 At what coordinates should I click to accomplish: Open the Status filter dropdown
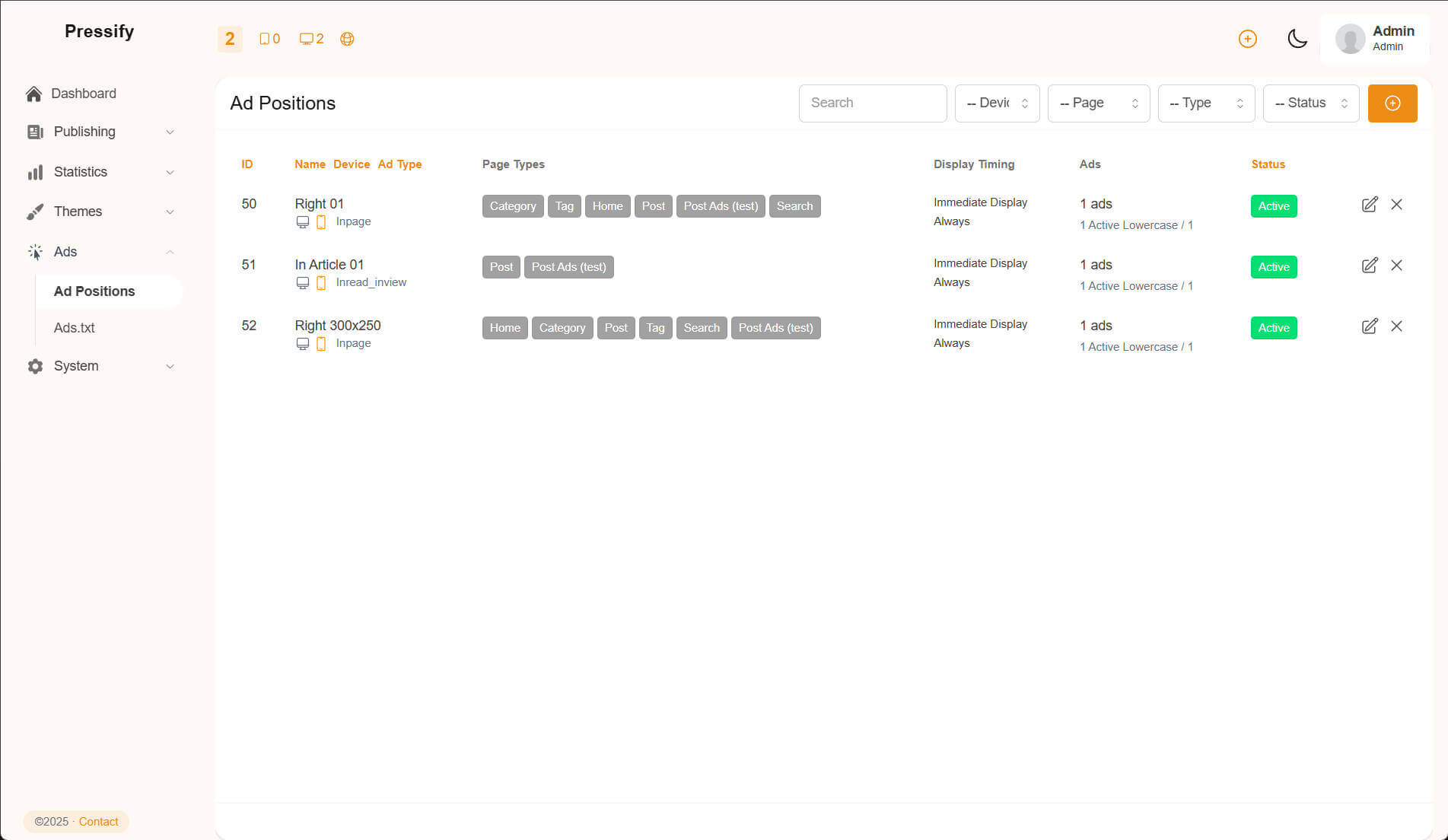point(1310,103)
